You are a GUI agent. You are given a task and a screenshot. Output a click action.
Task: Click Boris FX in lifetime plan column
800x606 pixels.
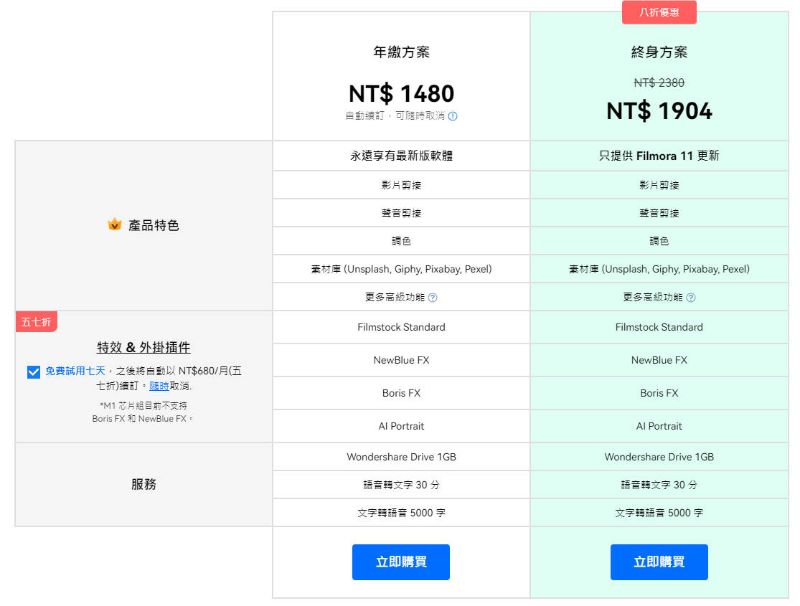659,393
